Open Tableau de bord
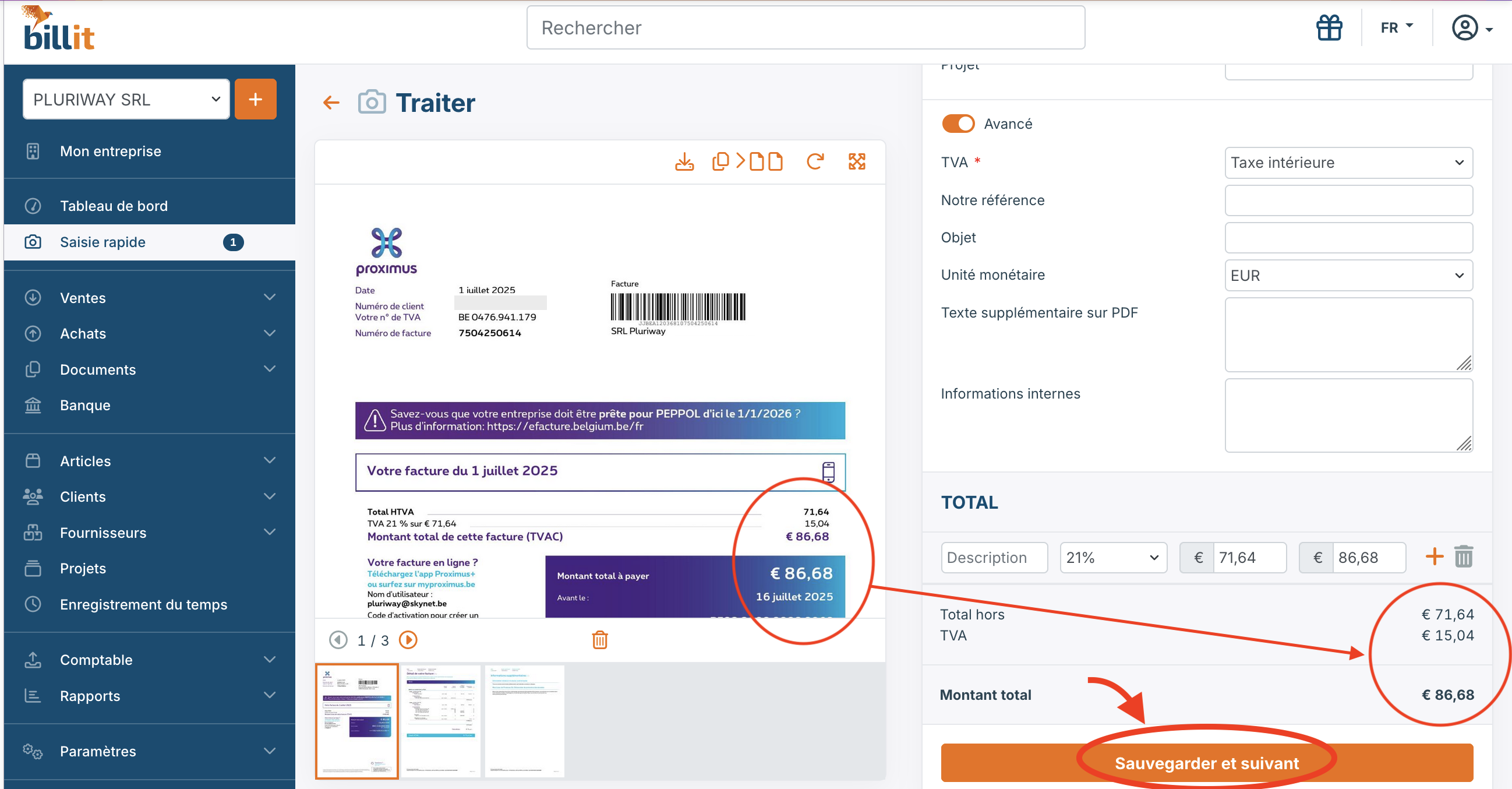The image size is (1512, 789). [113, 206]
